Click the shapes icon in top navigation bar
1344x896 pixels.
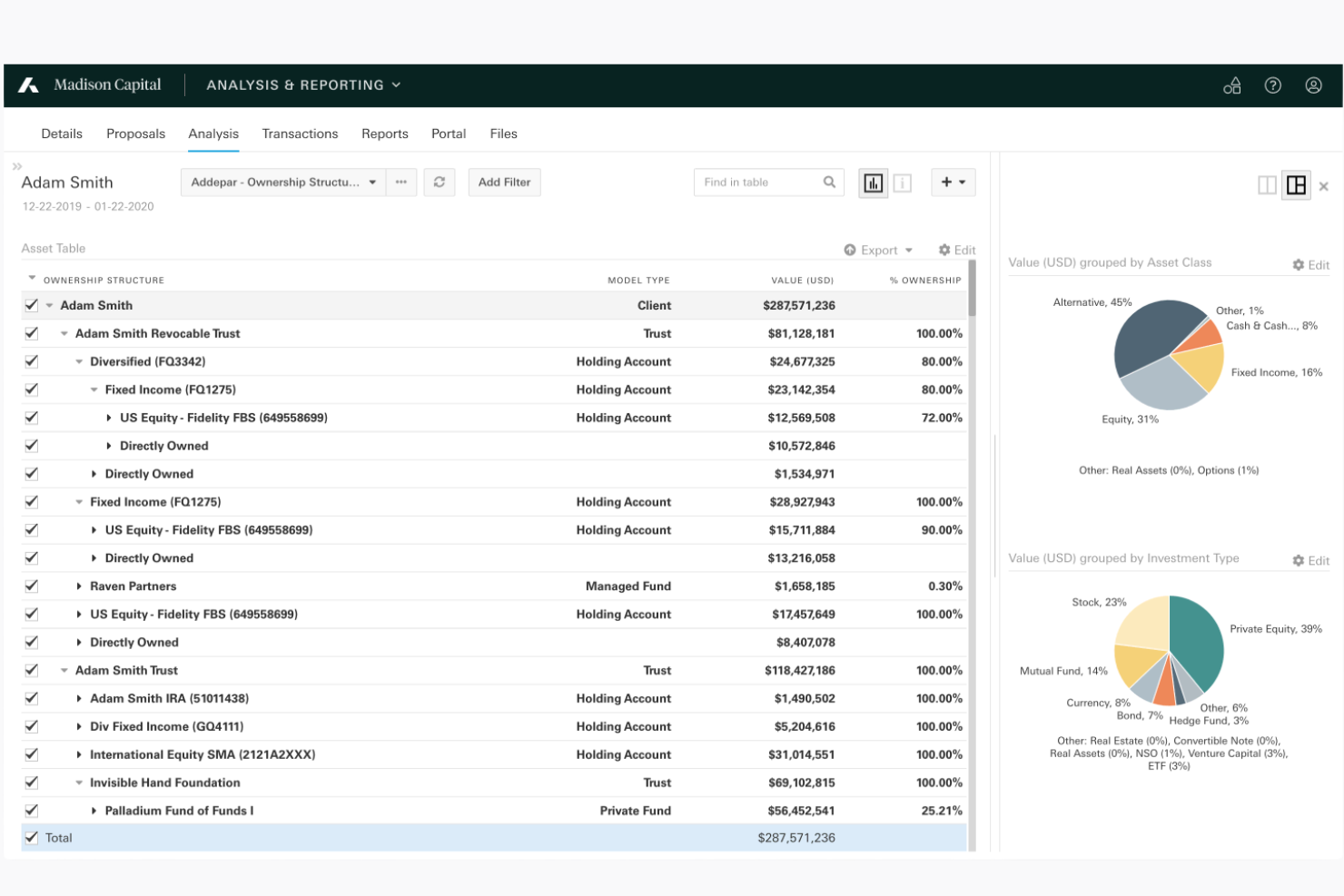click(1231, 84)
